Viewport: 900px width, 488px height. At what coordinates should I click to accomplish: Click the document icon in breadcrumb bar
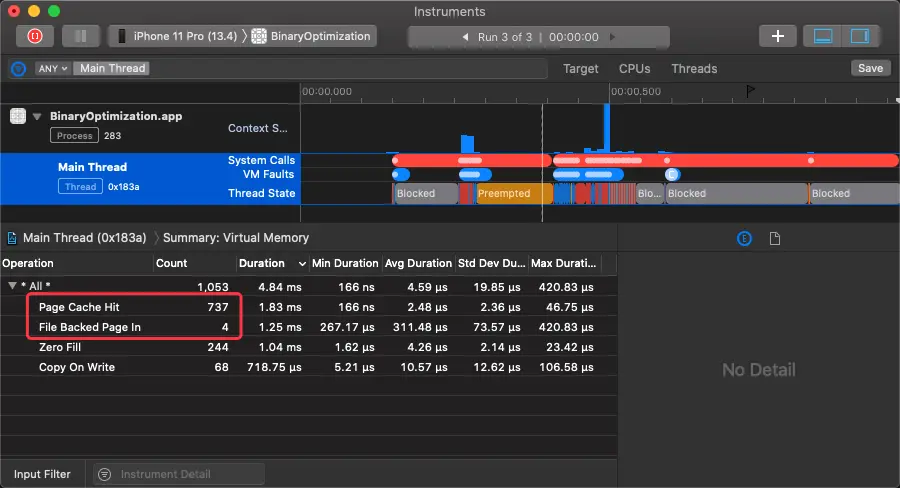point(11,238)
